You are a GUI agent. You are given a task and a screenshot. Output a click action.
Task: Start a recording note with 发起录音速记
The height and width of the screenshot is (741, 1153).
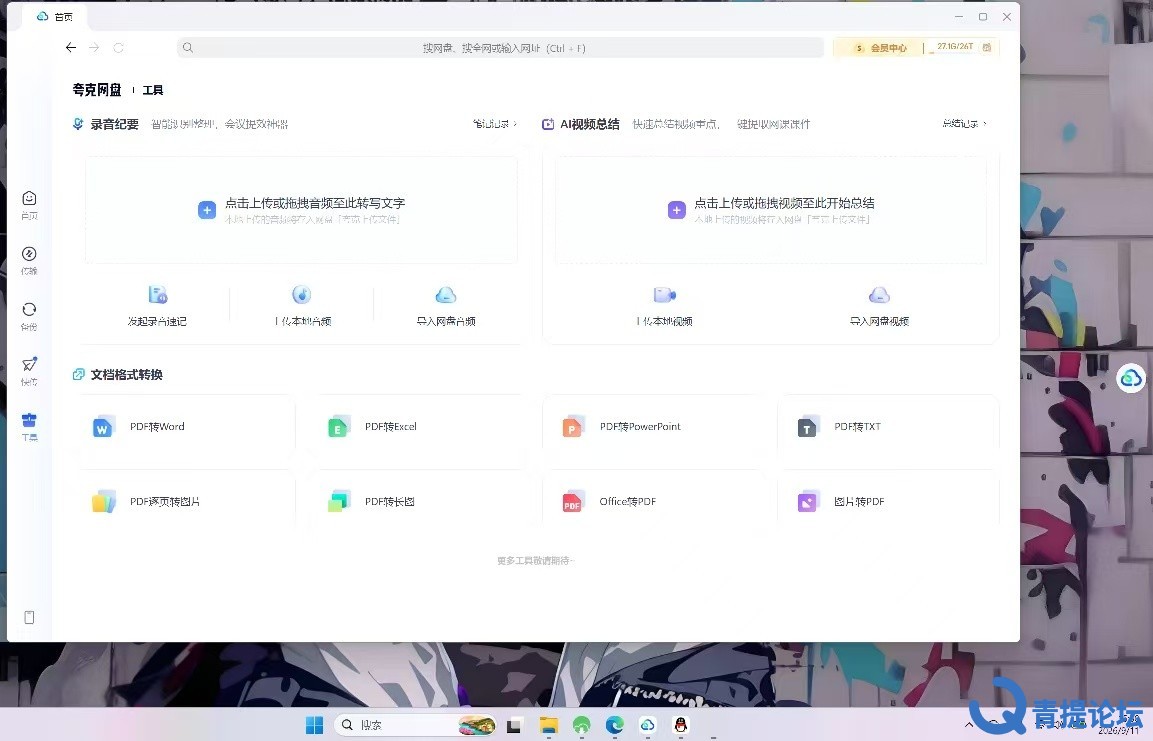(x=157, y=305)
